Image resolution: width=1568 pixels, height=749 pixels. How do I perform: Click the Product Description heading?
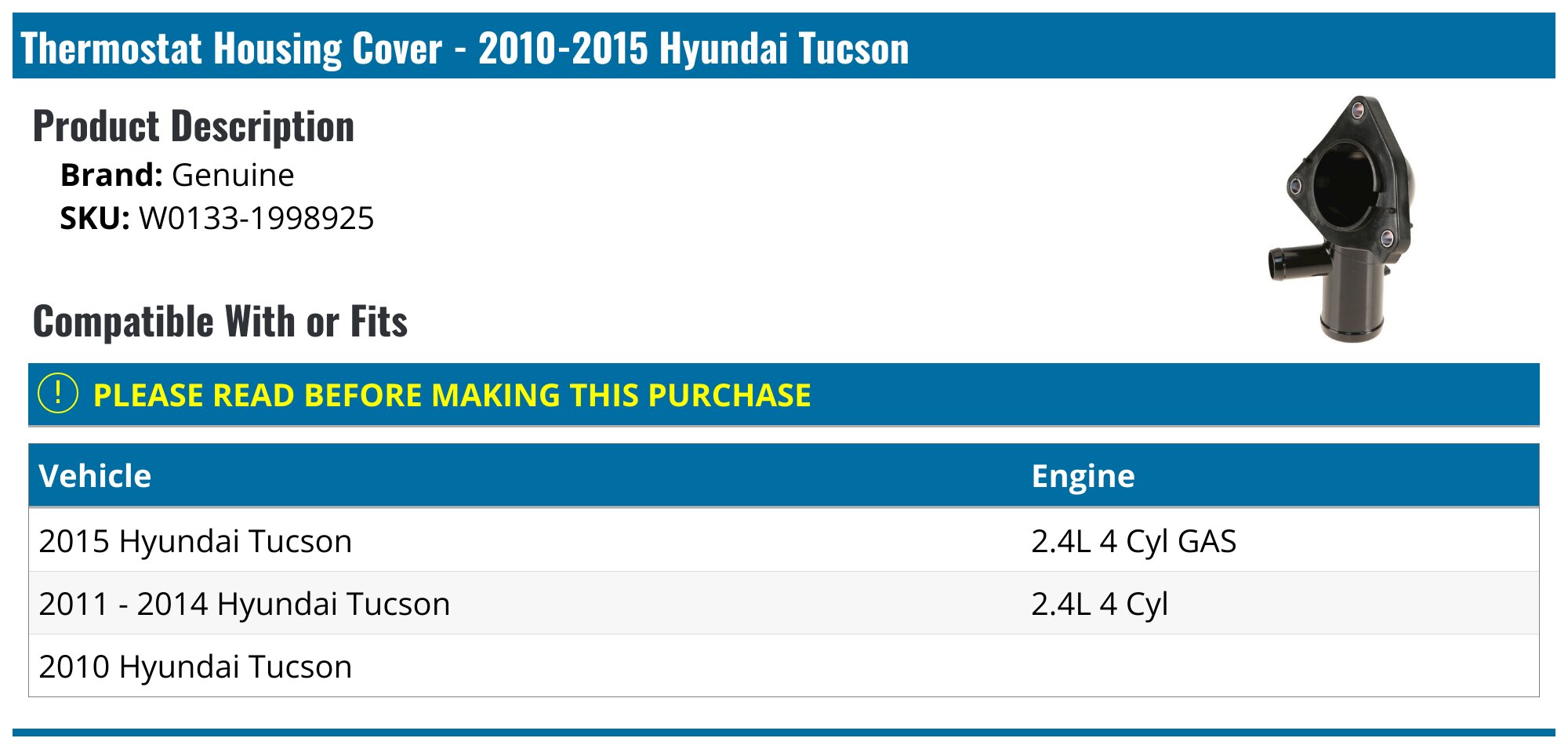tap(194, 126)
